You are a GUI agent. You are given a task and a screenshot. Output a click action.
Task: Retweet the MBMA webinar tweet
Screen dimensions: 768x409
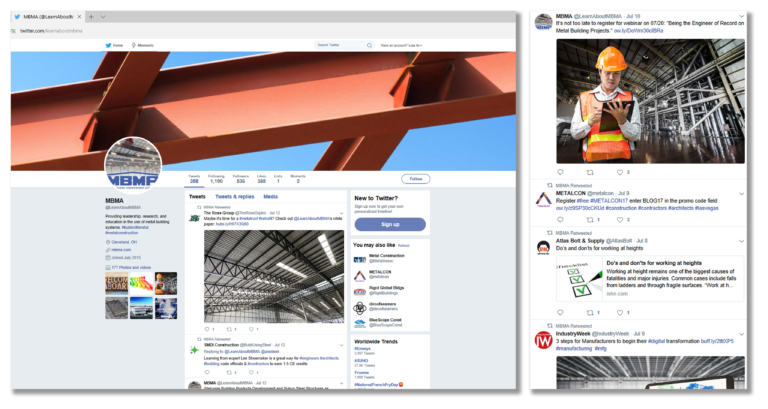coord(590,172)
